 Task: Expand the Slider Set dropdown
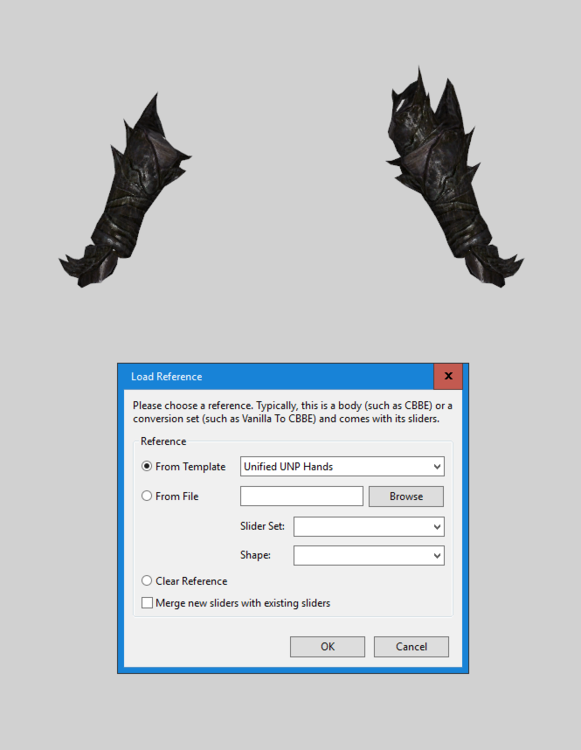tap(369, 527)
